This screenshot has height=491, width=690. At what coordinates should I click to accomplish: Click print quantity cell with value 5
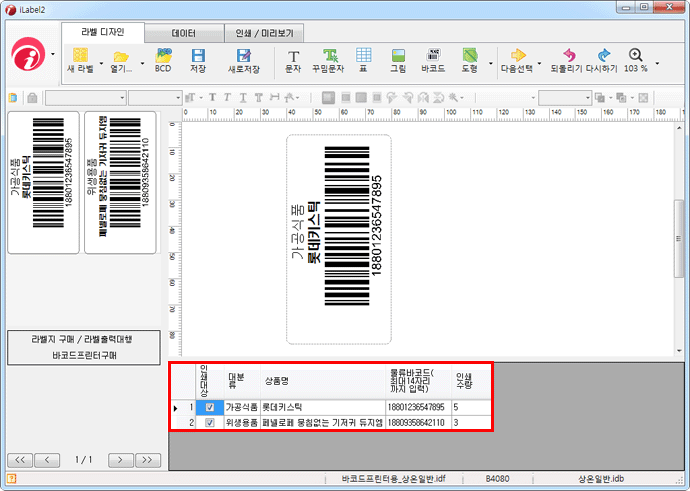[x=471, y=407]
